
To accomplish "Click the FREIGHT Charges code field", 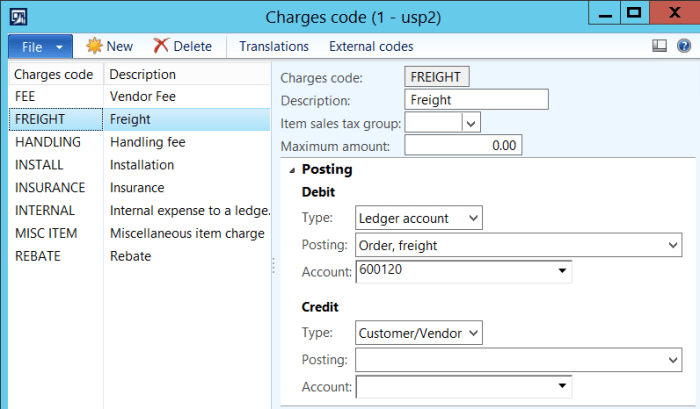I will click(437, 77).
